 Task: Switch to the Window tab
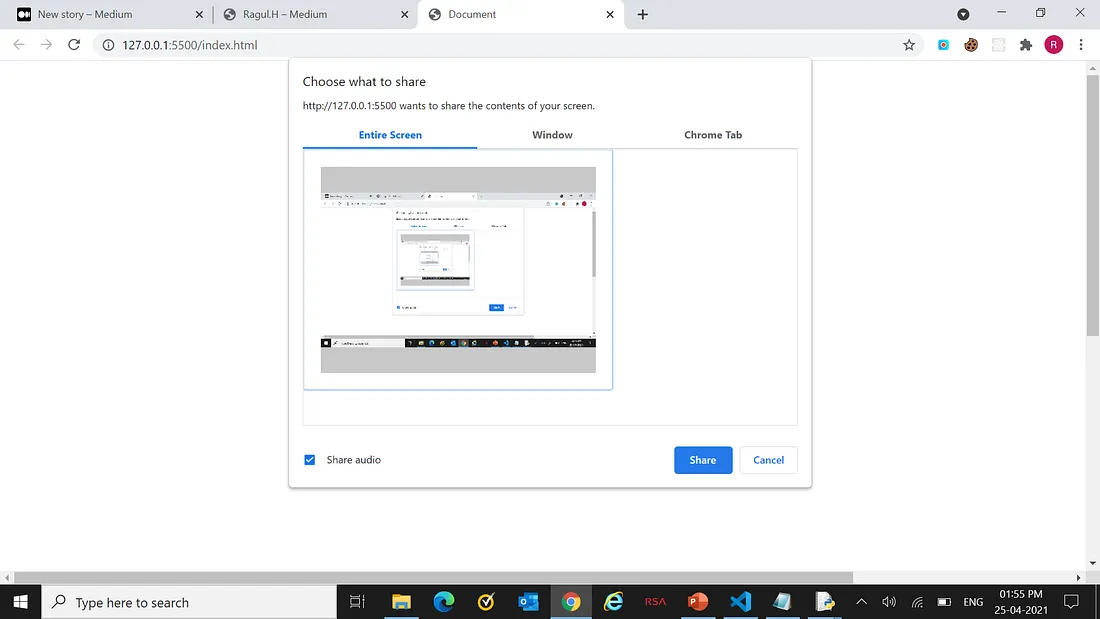point(552,135)
